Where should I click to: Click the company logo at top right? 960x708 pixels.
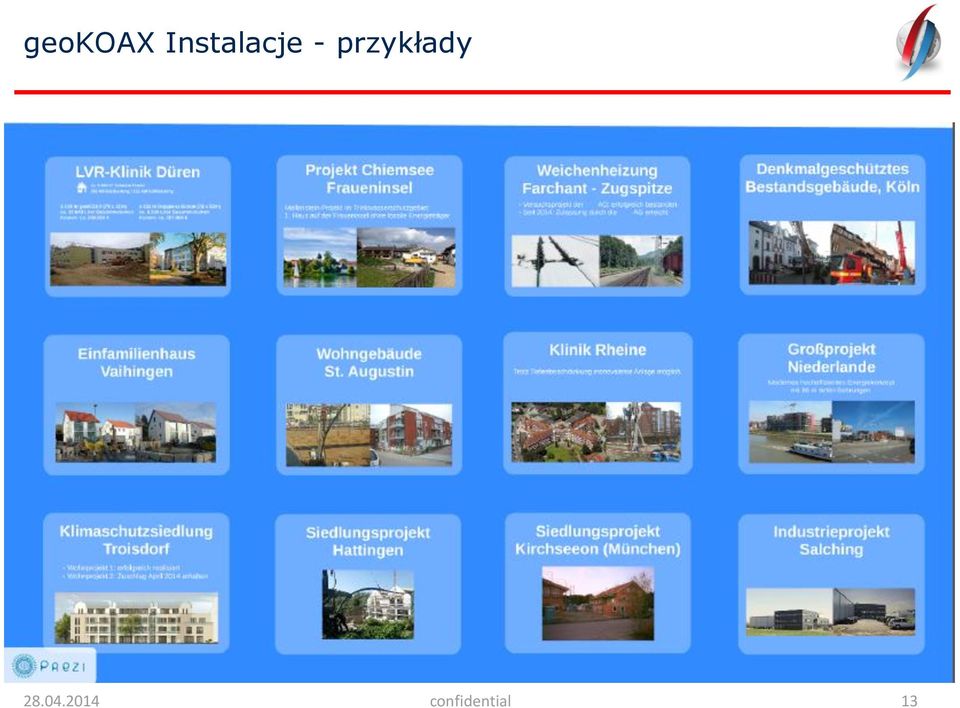(918, 42)
